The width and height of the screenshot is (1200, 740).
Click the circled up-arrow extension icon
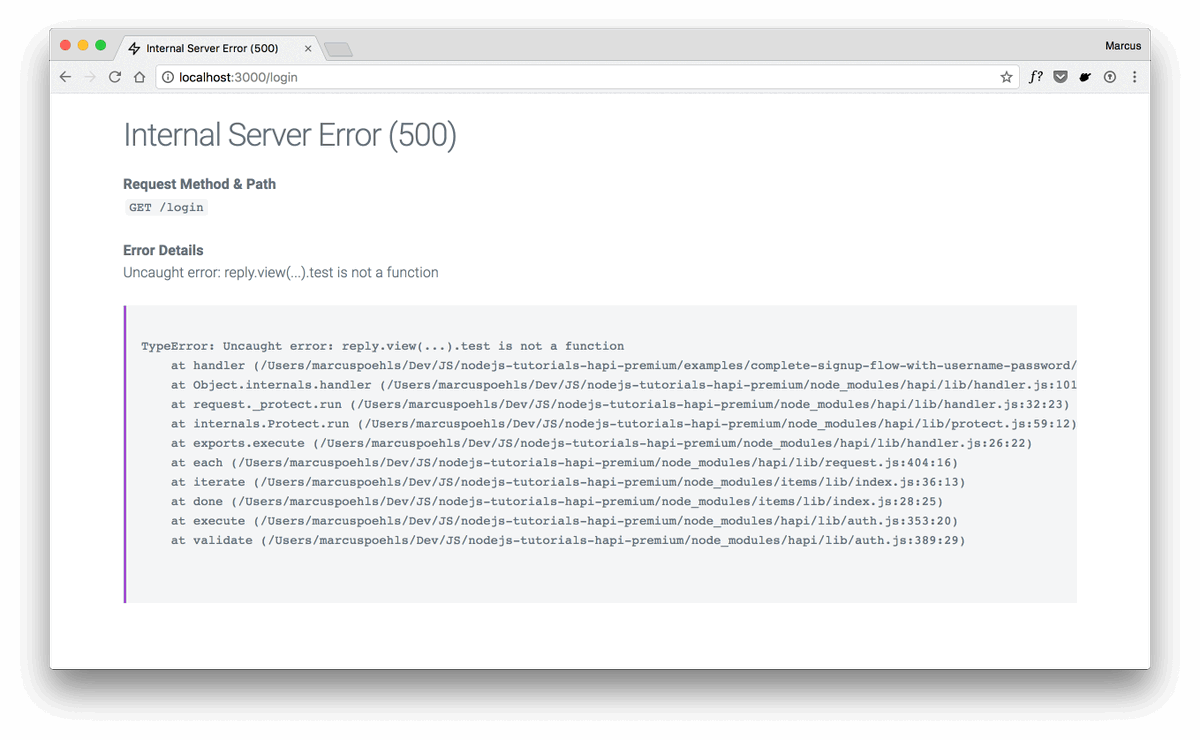[x=1109, y=77]
